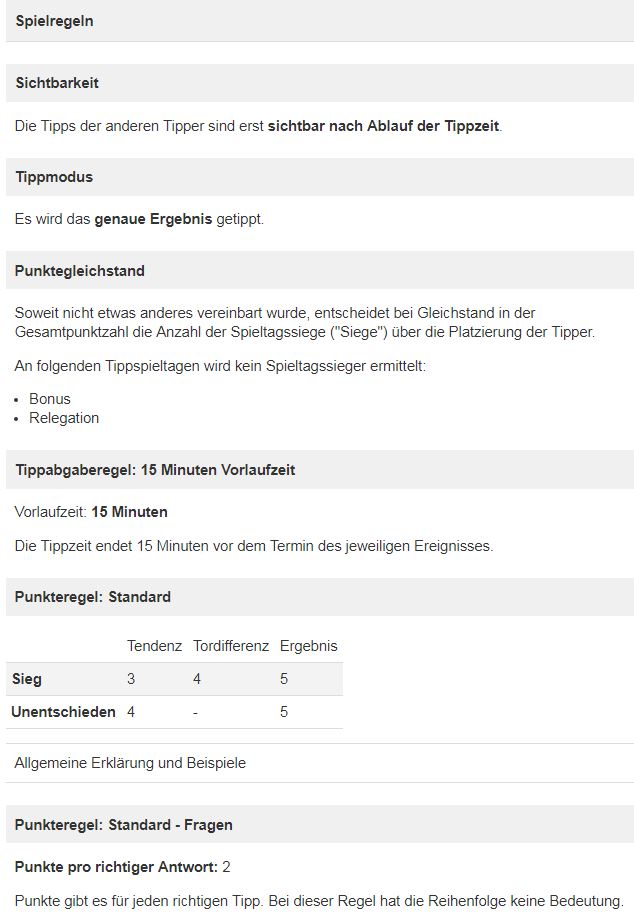The image size is (634, 915).
Task: Select the Punktegleichstand section header
Action: click(80, 271)
